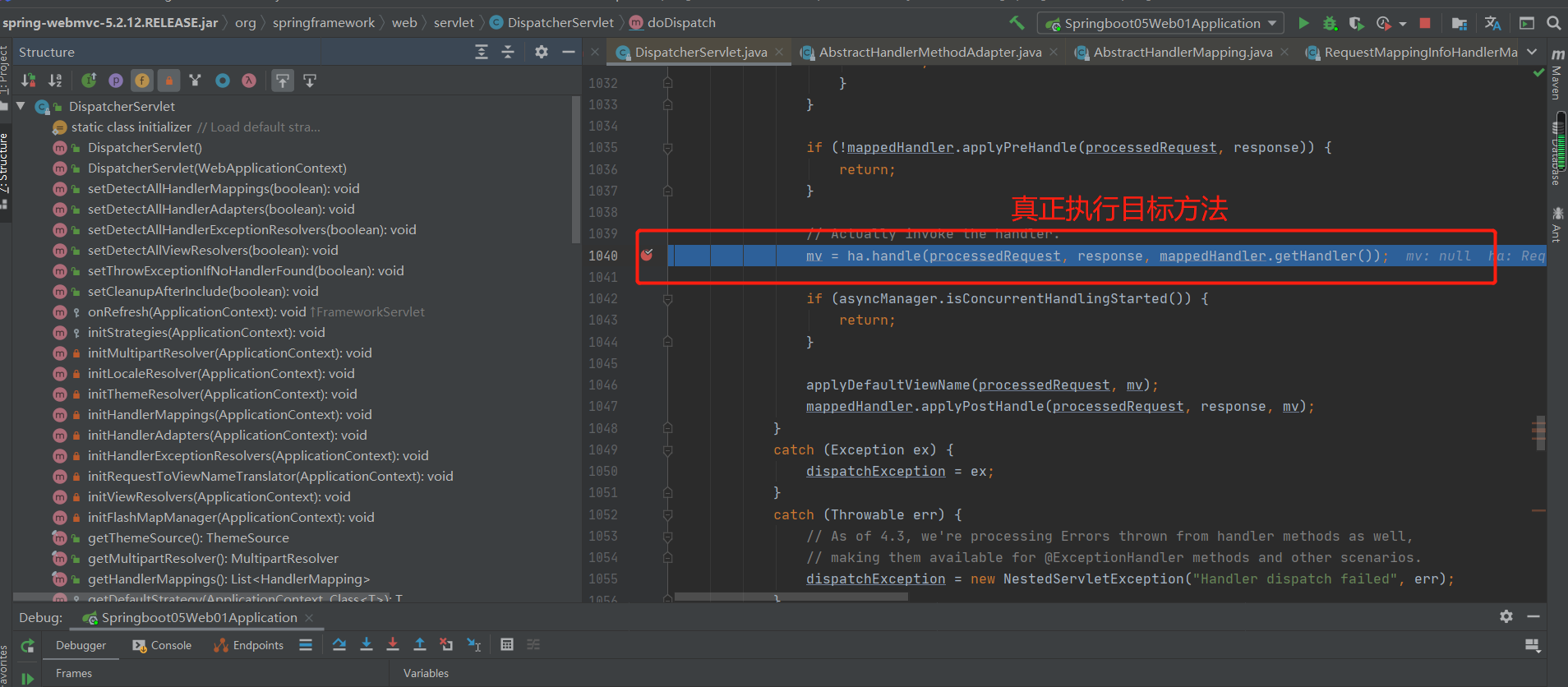Click the fork-shaped Group Methods icon
1568x687 pixels.
click(195, 81)
